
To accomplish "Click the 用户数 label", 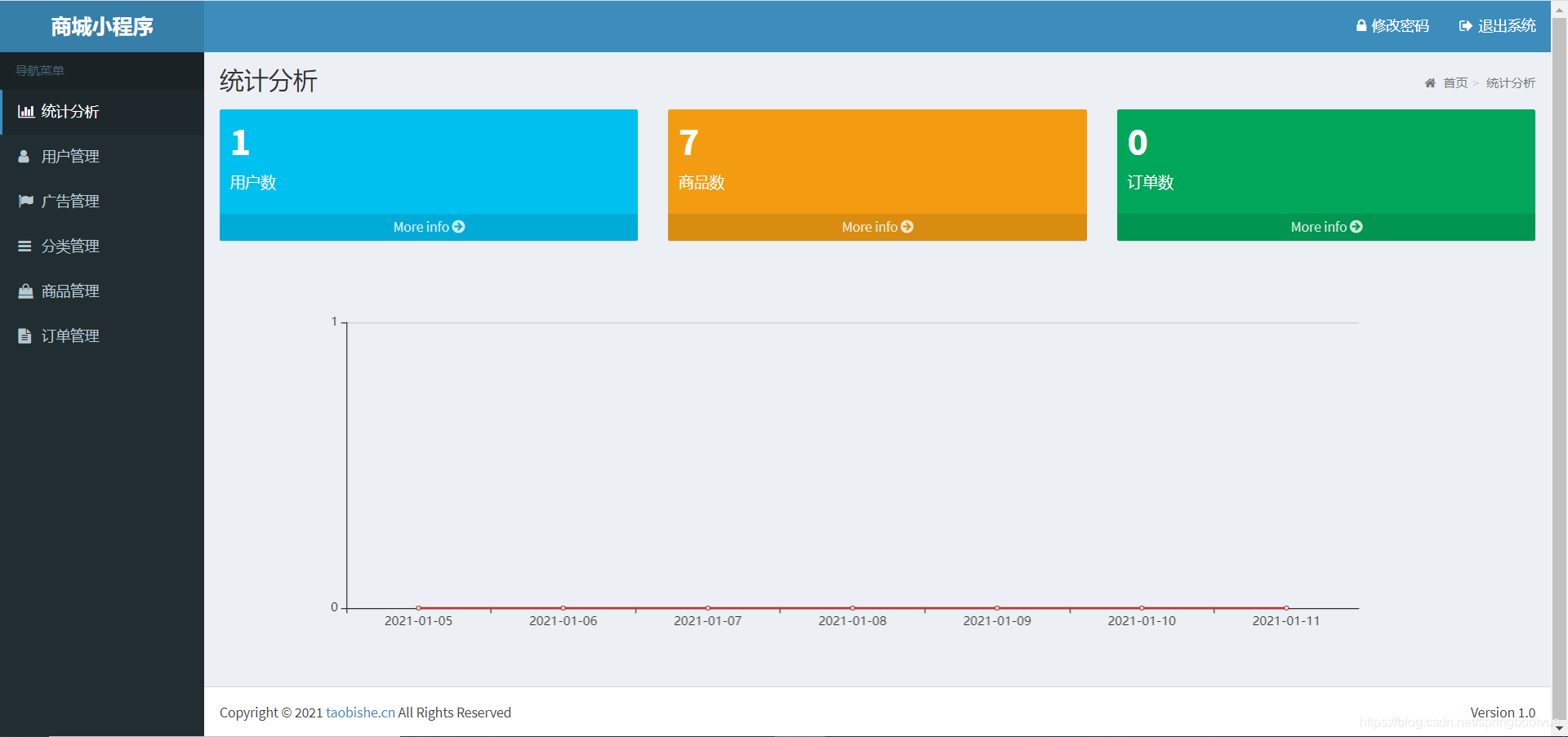I will point(253,183).
